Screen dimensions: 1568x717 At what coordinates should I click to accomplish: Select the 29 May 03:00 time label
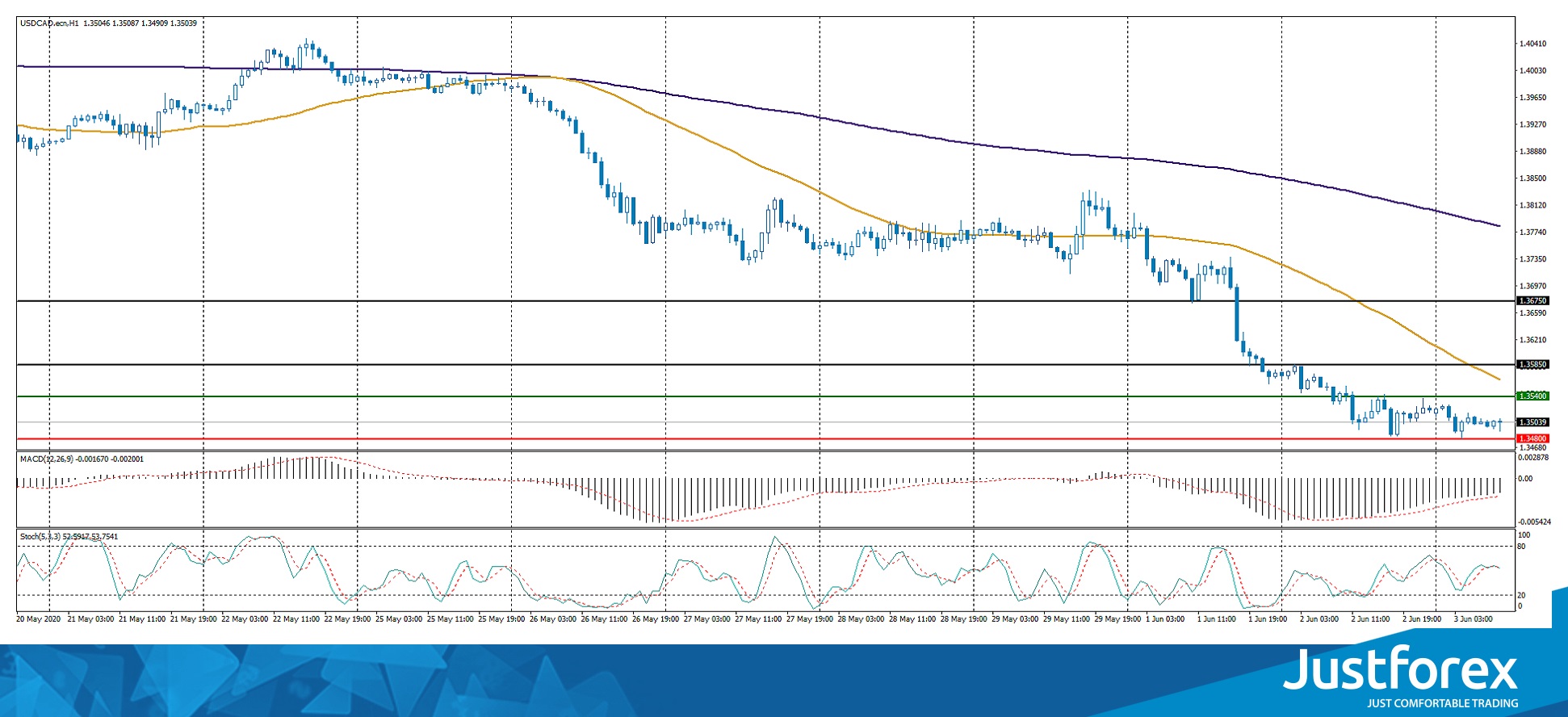(1015, 619)
